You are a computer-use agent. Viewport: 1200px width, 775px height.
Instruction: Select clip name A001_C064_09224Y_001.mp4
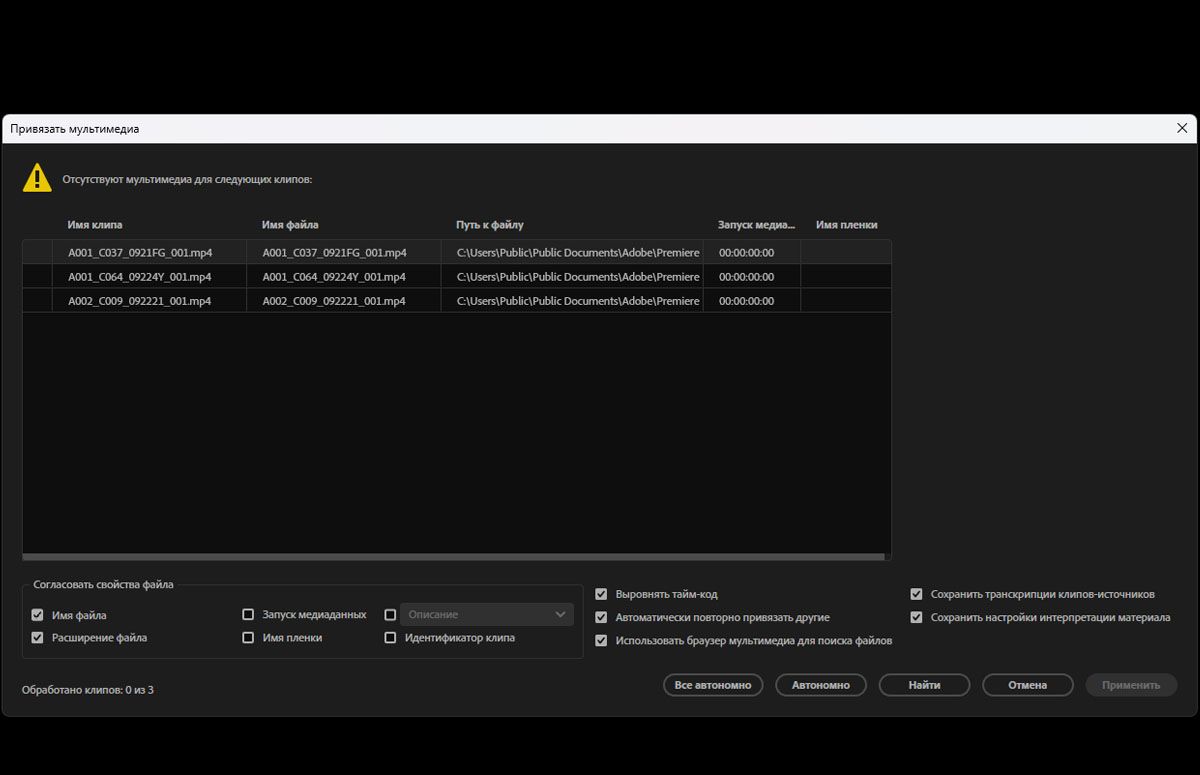[x=140, y=276]
